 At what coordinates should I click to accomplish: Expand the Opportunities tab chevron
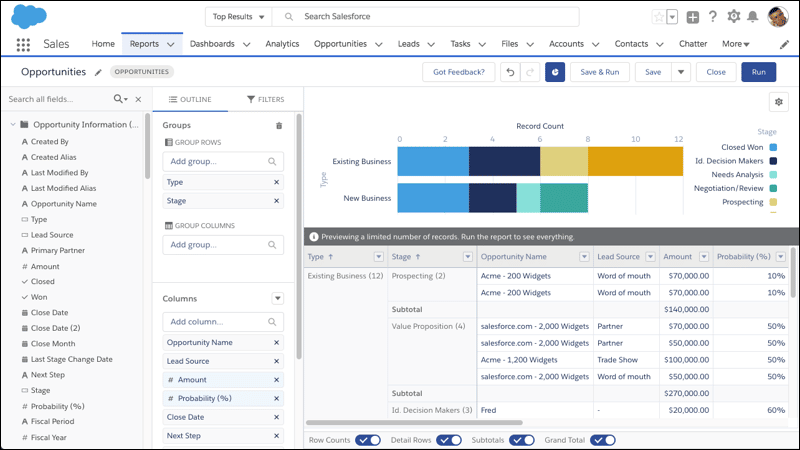[379, 45]
